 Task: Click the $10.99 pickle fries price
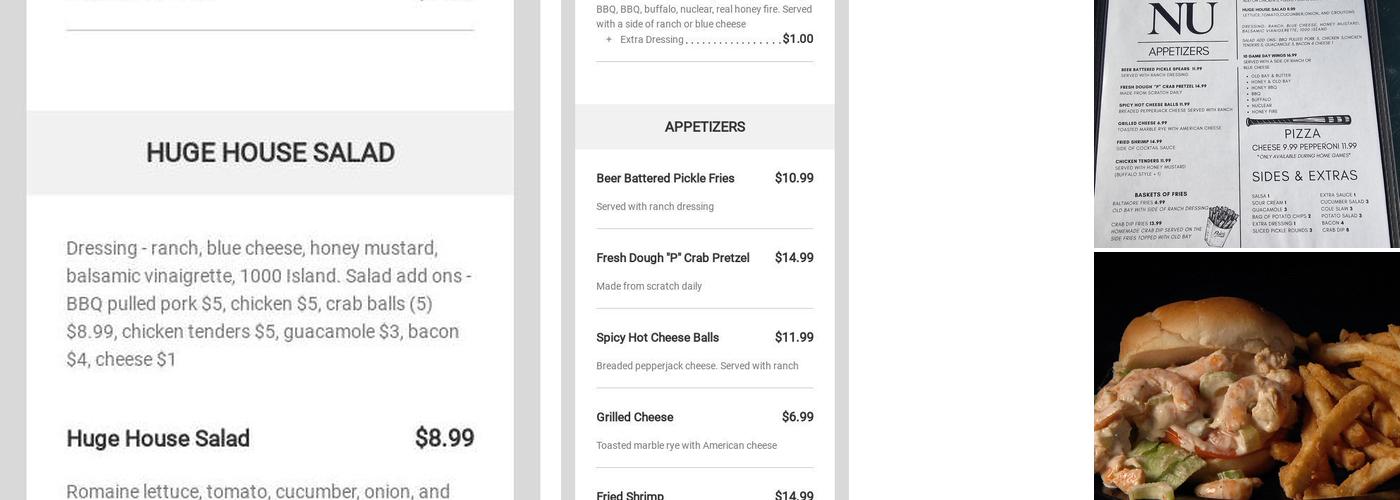[x=794, y=178]
